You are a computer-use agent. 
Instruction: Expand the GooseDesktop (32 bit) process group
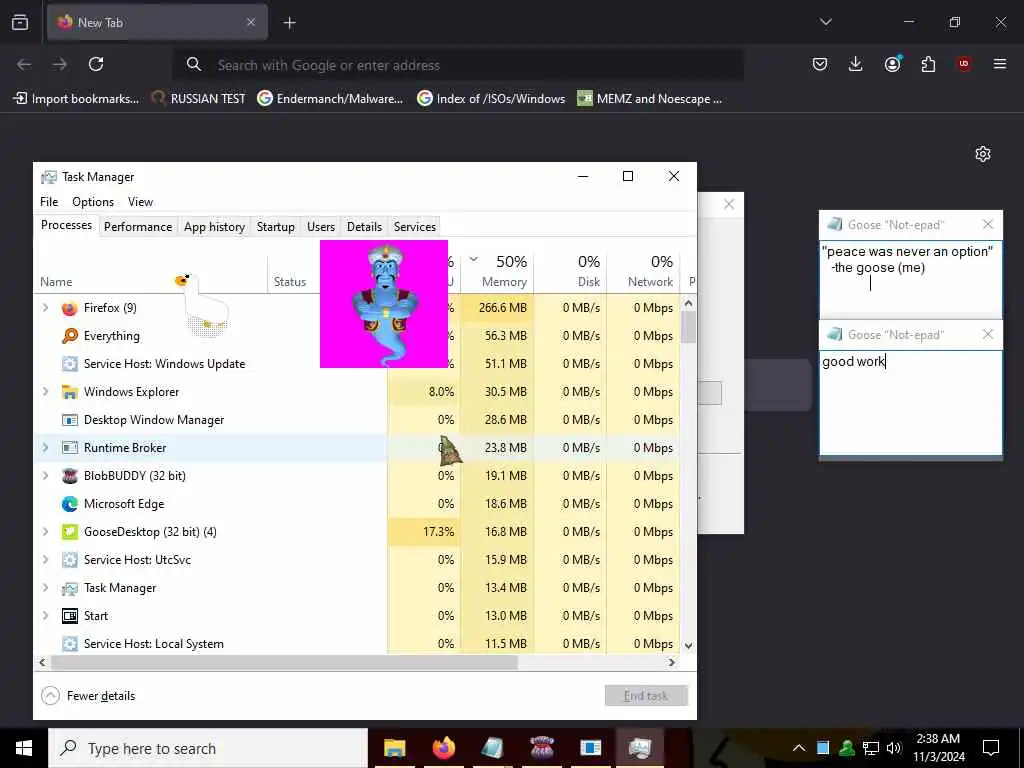tap(46, 532)
